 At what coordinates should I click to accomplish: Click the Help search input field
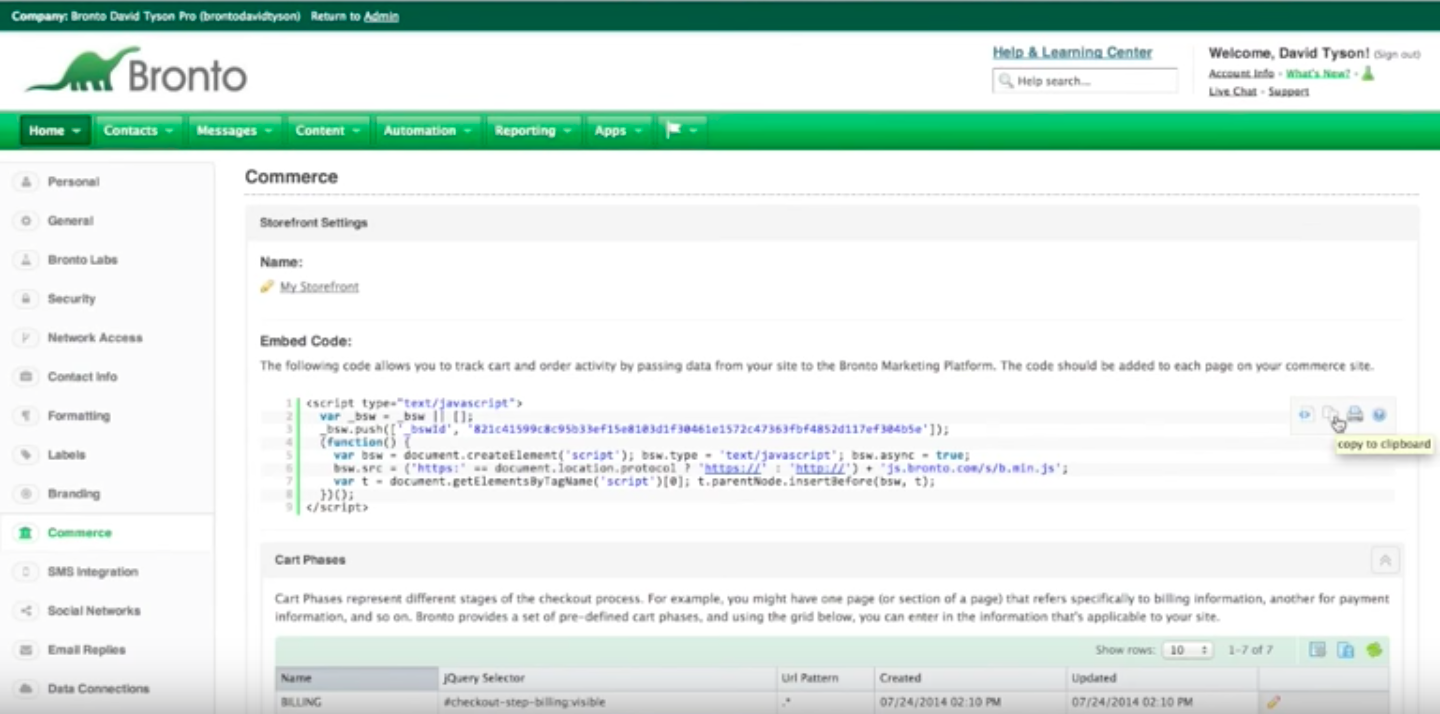(x=1085, y=81)
